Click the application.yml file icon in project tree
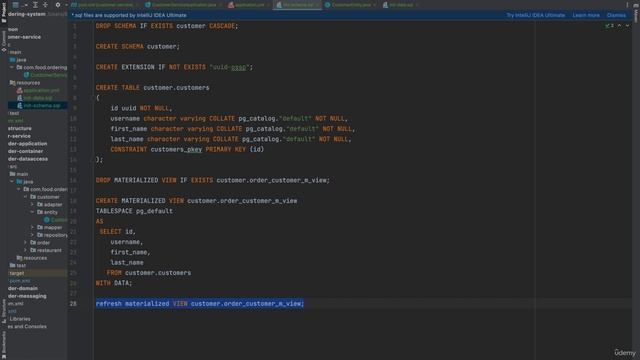 [x=20, y=90]
